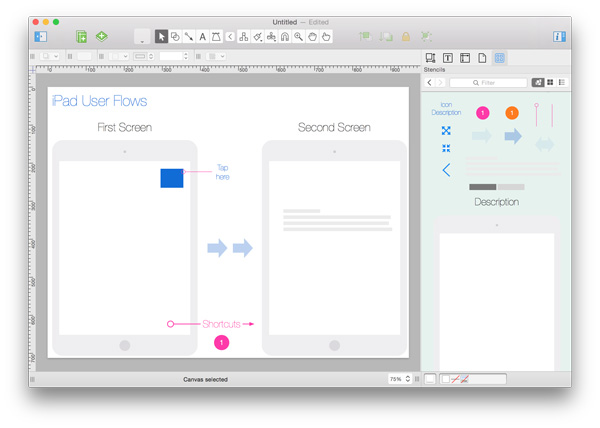Select the Pen tool
This screenshot has height=428, width=600.
[x=216, y=37]
